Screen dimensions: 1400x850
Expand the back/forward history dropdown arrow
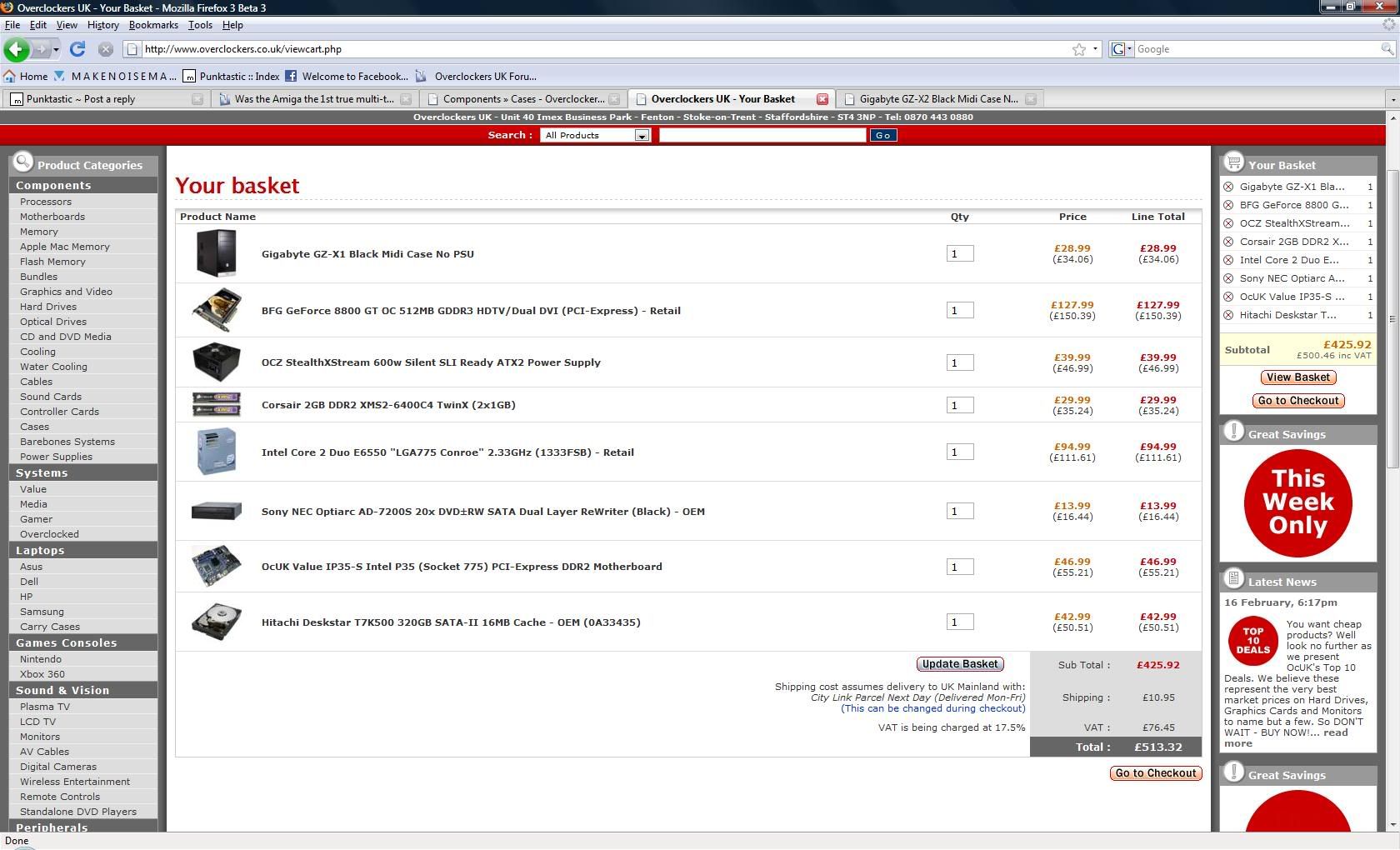tap(56, 50)
